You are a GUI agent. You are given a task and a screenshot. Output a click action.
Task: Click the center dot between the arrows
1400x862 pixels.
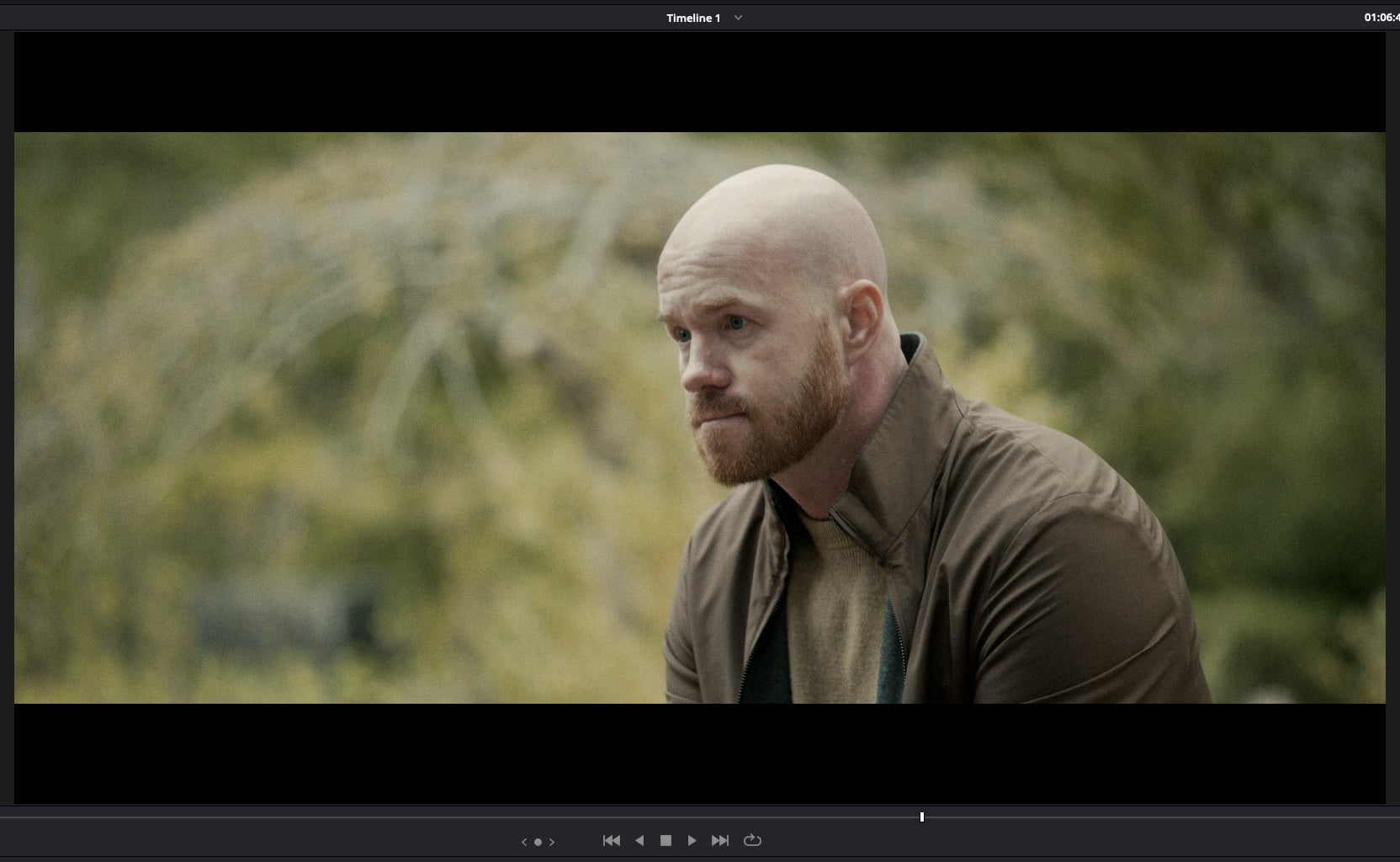point(538,842)
